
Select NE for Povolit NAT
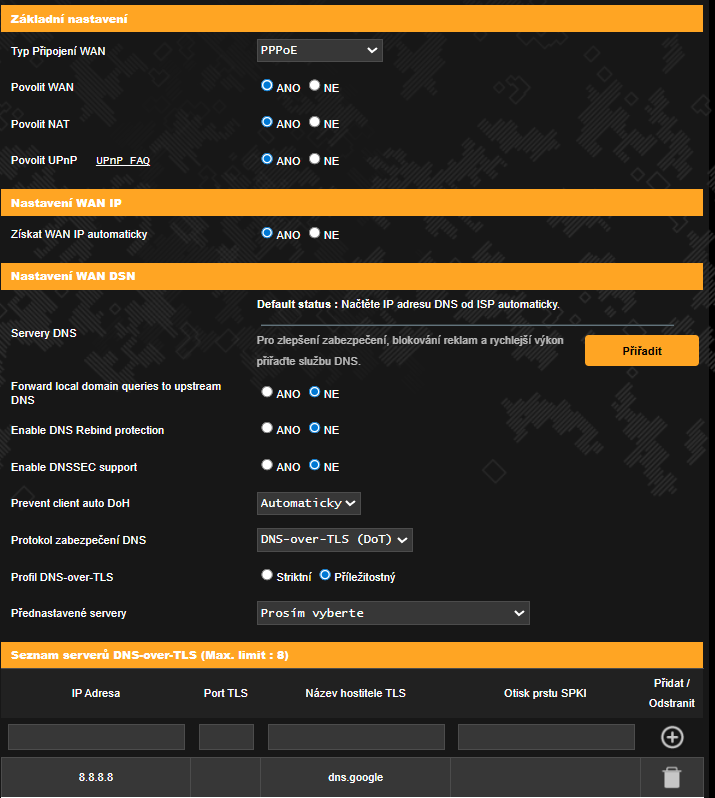[315, 122]
